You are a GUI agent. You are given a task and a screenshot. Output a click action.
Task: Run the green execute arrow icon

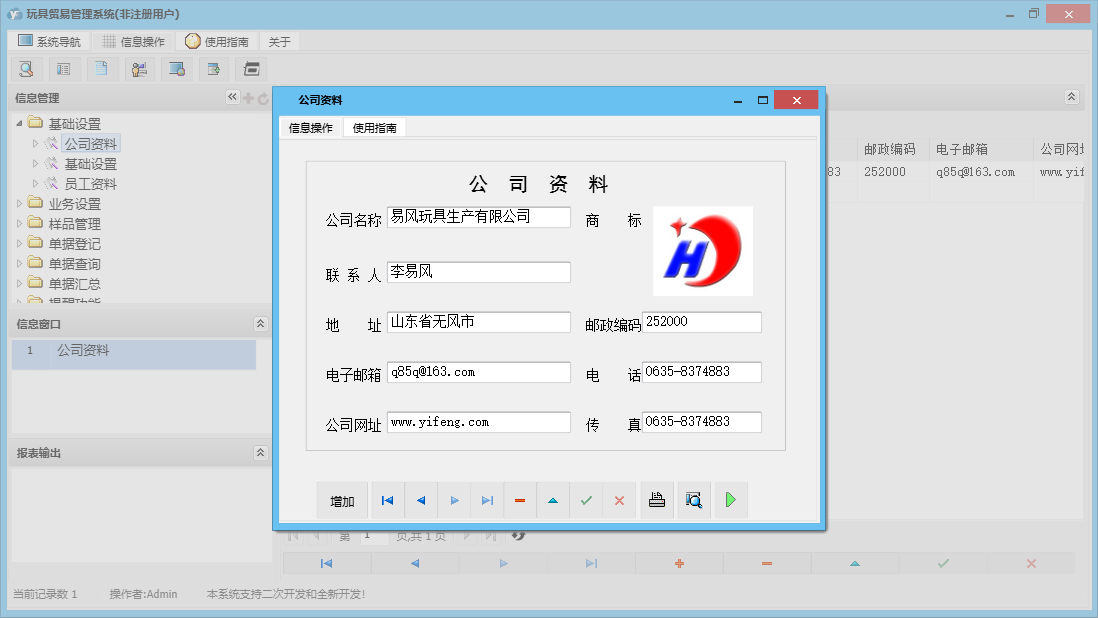(x=731, y=500)
